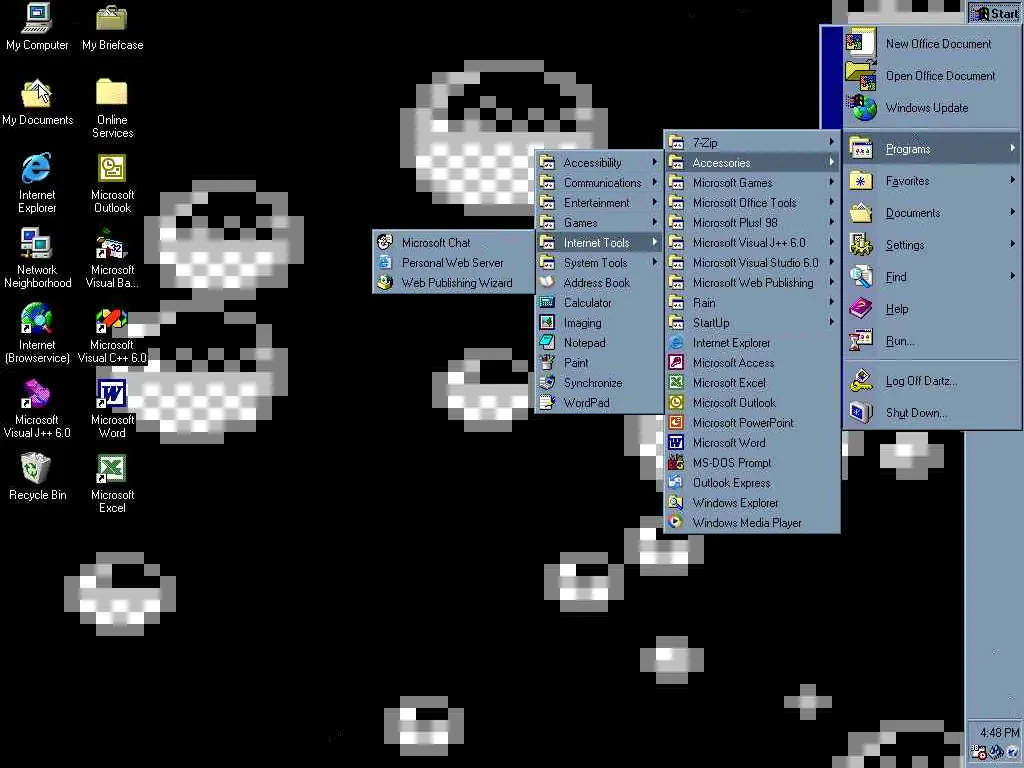The width and height of the screenshot is (1024, 768).
Task: Select the Microsoft Word desktop shortcut
Action: coord(112,409)
